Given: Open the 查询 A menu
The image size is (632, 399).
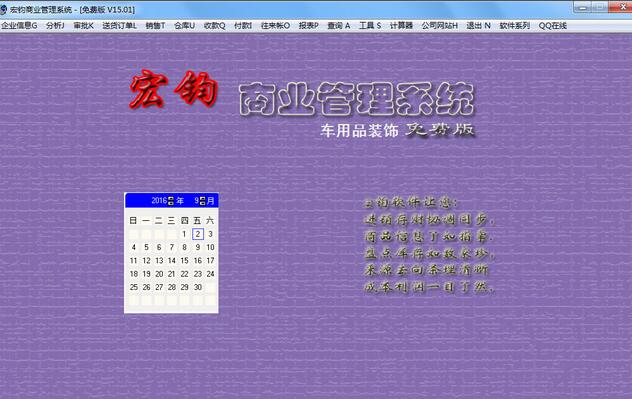Looking at the screenshot, I should coord(339,25).
